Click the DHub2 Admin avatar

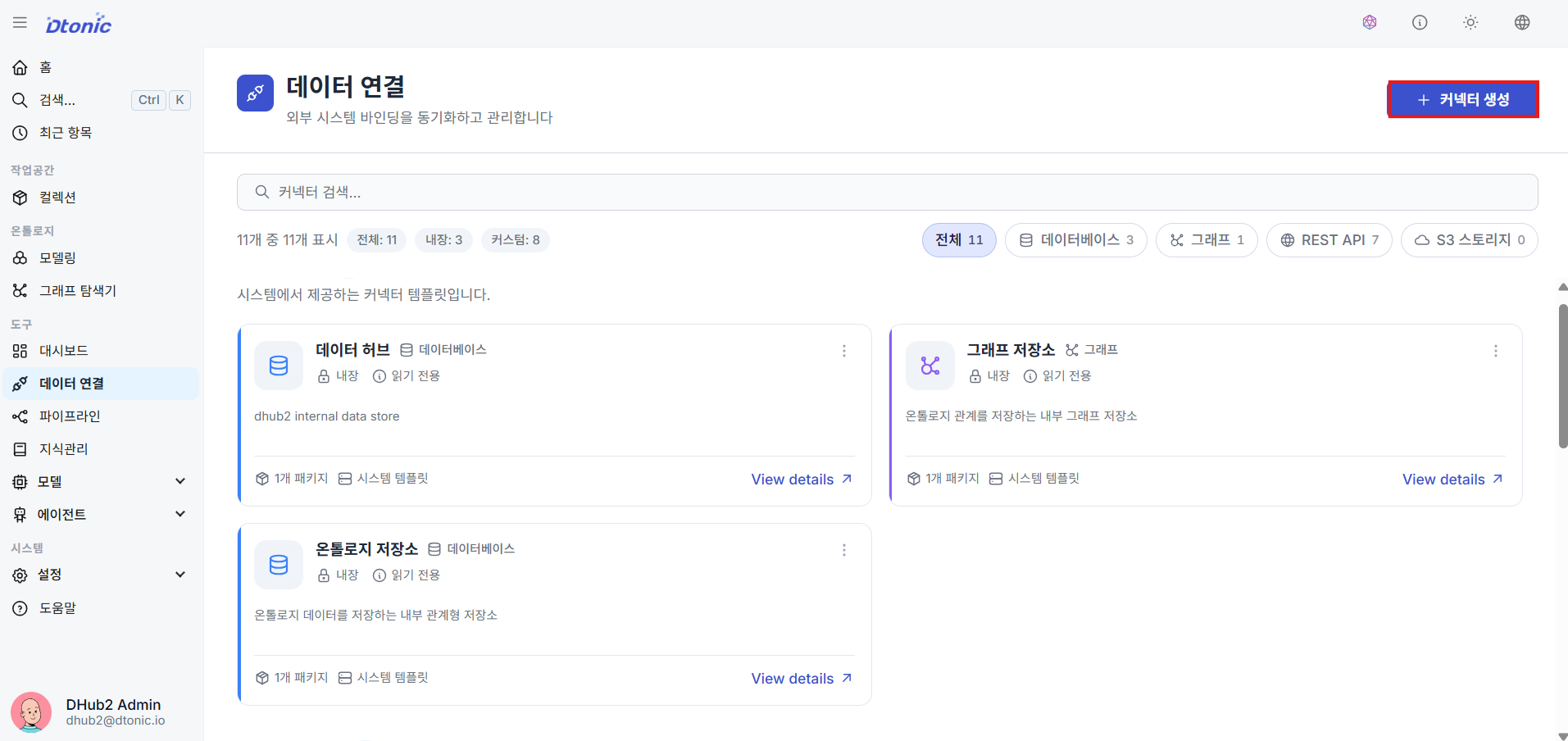pyautogui.click(x=31, y=711)
